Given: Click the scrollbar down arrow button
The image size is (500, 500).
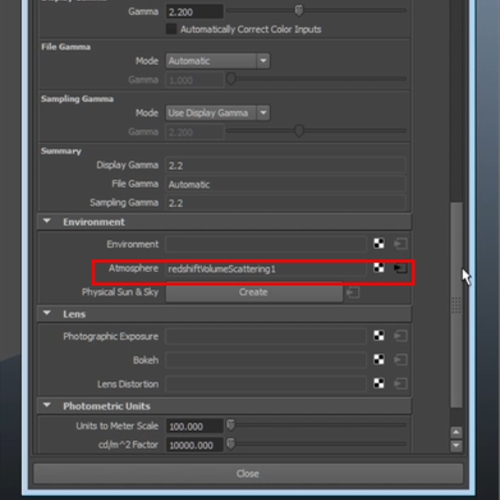Looking at the screenshot, I should (456, 446).
